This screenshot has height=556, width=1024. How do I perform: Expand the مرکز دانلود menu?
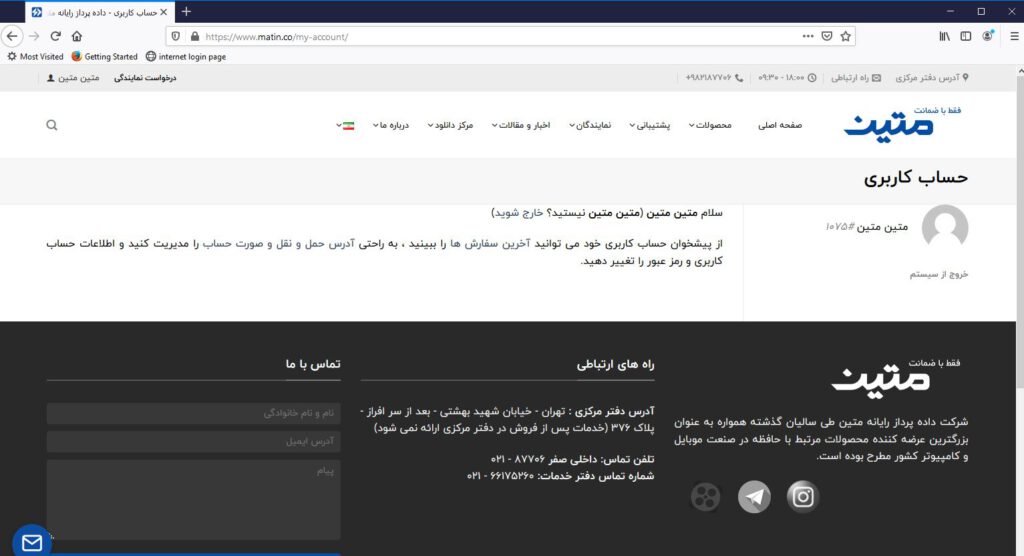450,125
